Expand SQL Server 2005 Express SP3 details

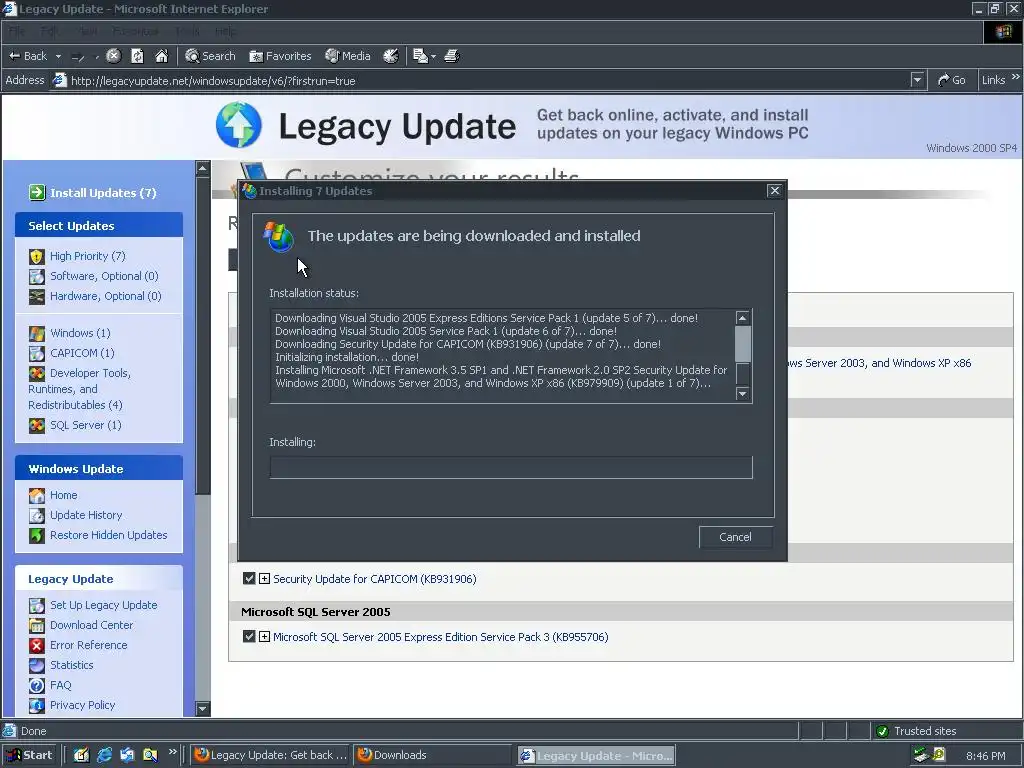264,636
